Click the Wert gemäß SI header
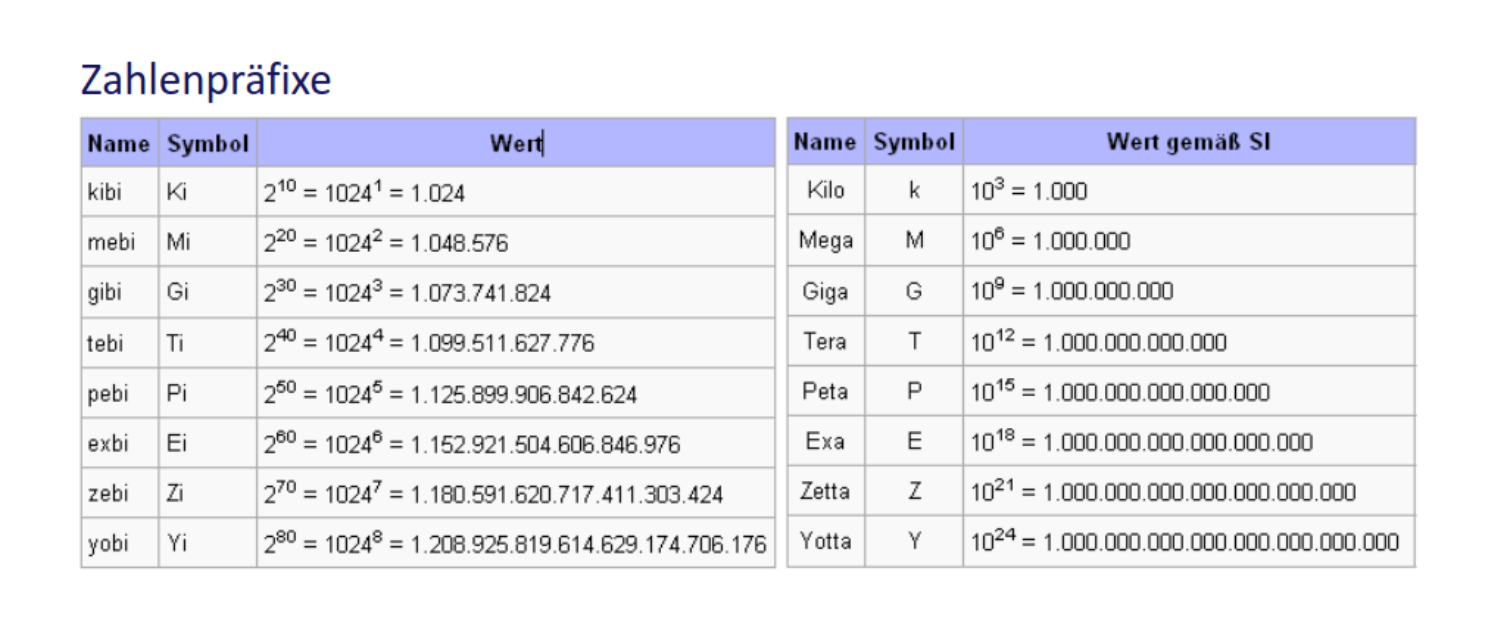The image size is (1507, 632). [x=1188, y=142]
